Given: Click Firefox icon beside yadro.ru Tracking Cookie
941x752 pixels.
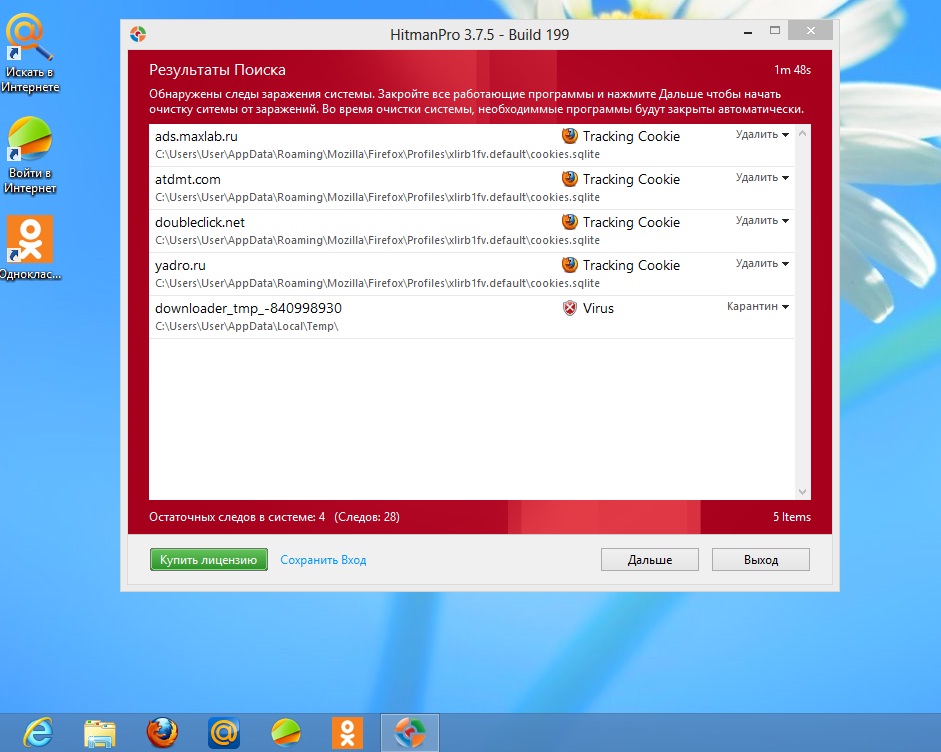Looking at the screenshot, I should tap(570, 265).
